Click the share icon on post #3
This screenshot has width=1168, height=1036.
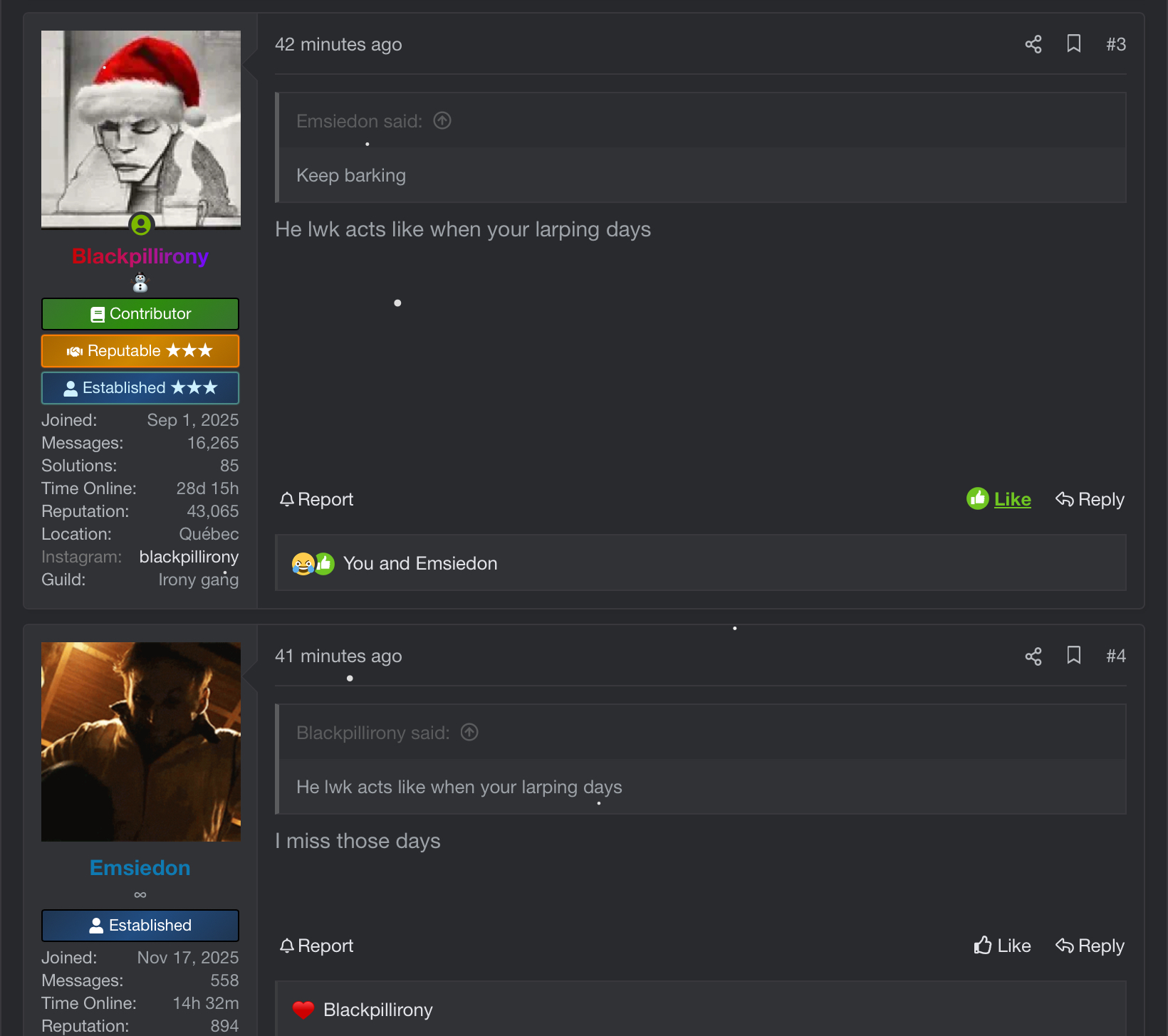click(x=1033, y=44)
